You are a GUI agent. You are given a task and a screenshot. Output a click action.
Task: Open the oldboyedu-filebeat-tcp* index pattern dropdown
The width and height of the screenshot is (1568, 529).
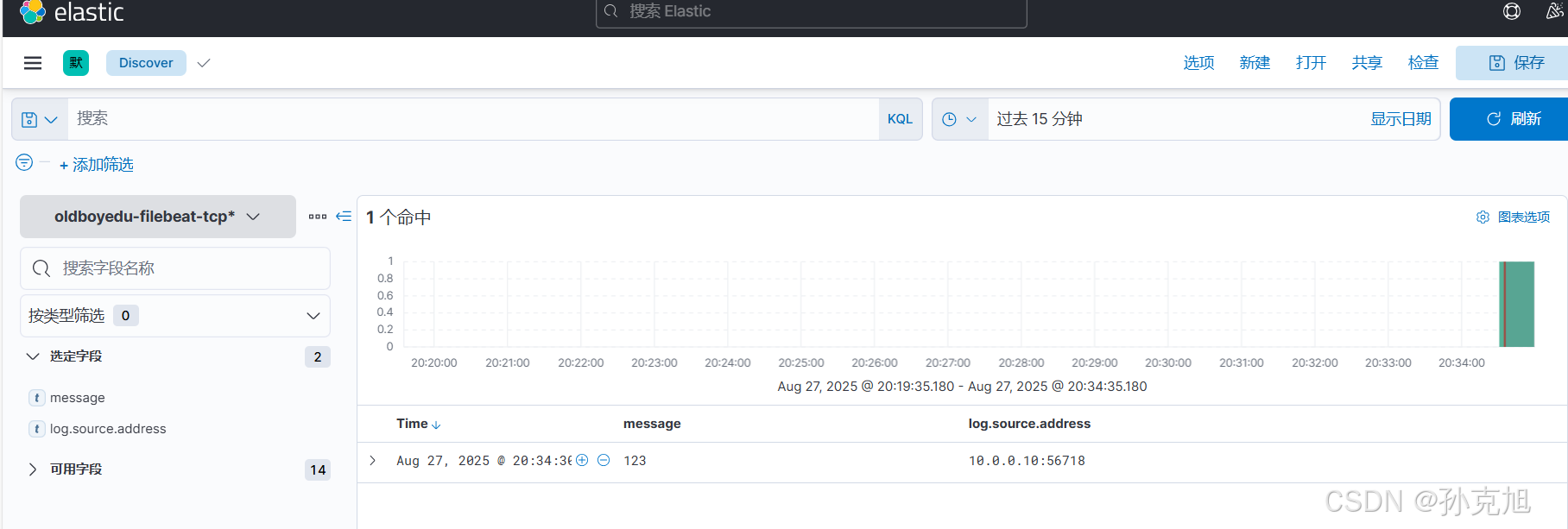[x=158, y=217]
